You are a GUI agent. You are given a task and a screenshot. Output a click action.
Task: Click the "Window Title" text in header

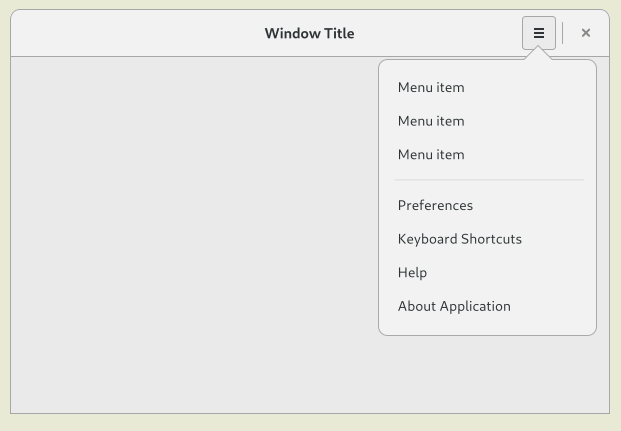[309, 33]
